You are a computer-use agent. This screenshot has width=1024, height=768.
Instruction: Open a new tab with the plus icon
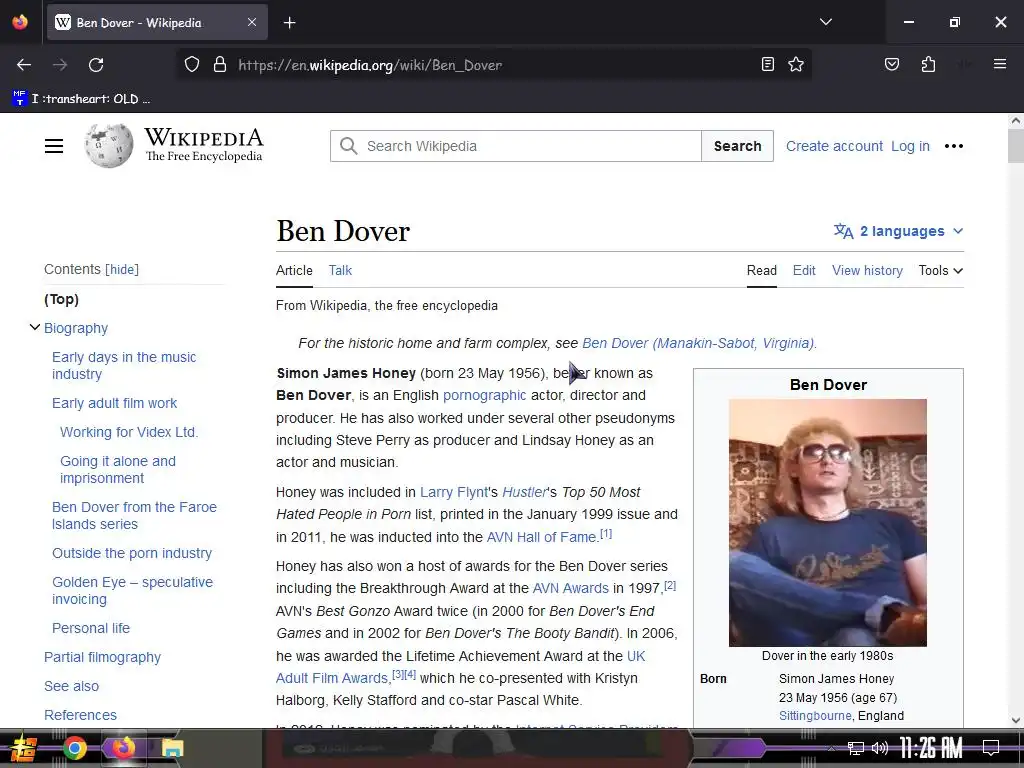(290, 23)
